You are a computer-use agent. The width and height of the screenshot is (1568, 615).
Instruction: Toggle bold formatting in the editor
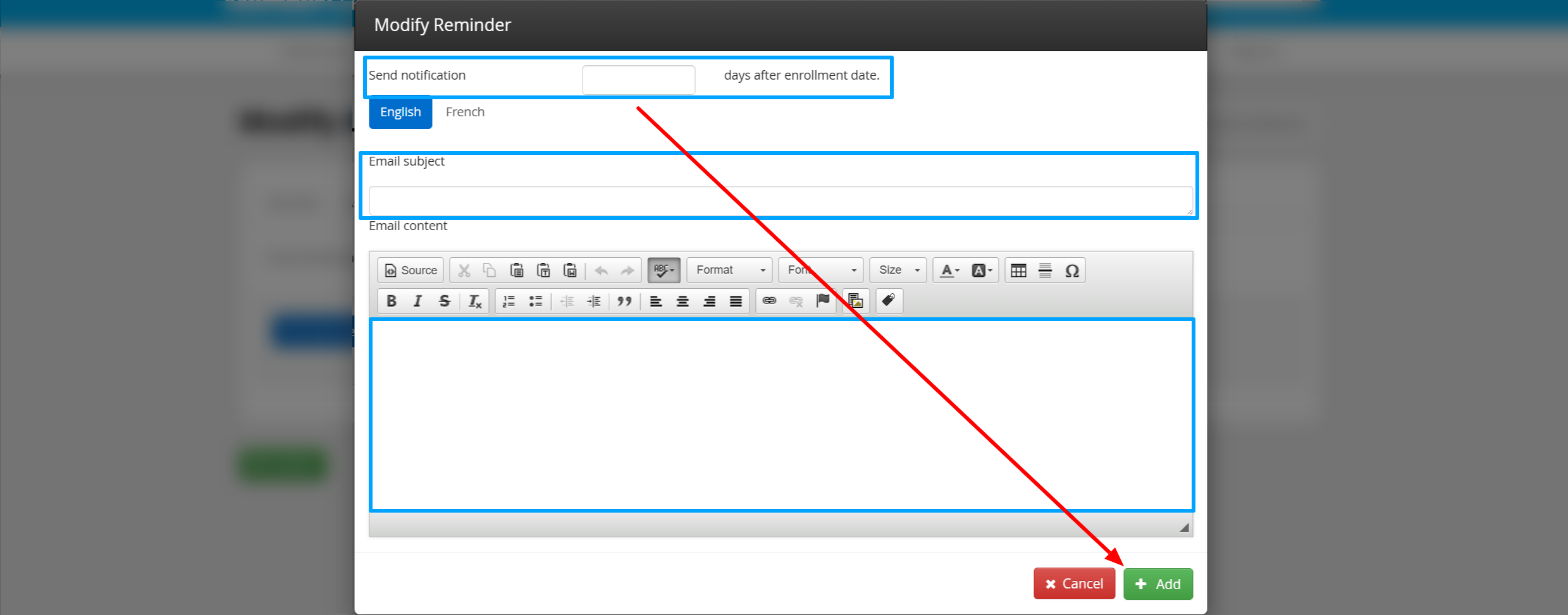point(392,301)
